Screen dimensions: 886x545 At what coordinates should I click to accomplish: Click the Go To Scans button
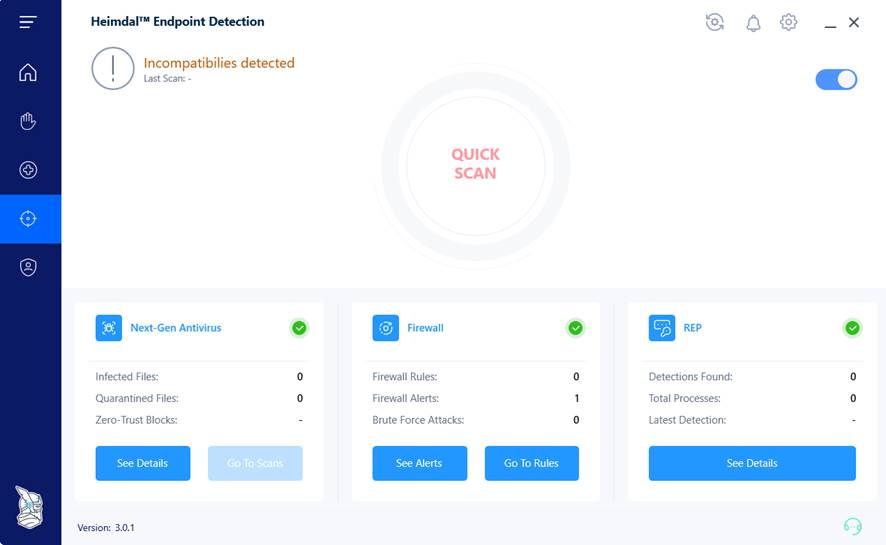click(x=255, y=463)
